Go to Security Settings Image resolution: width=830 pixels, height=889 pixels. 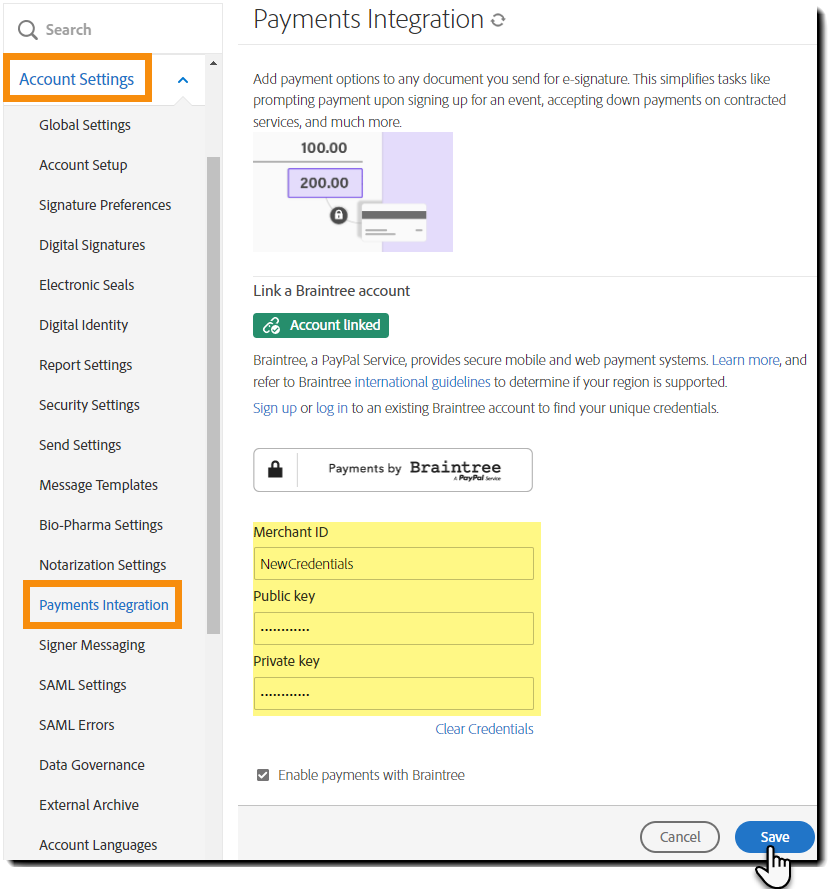tap(89, 405)
